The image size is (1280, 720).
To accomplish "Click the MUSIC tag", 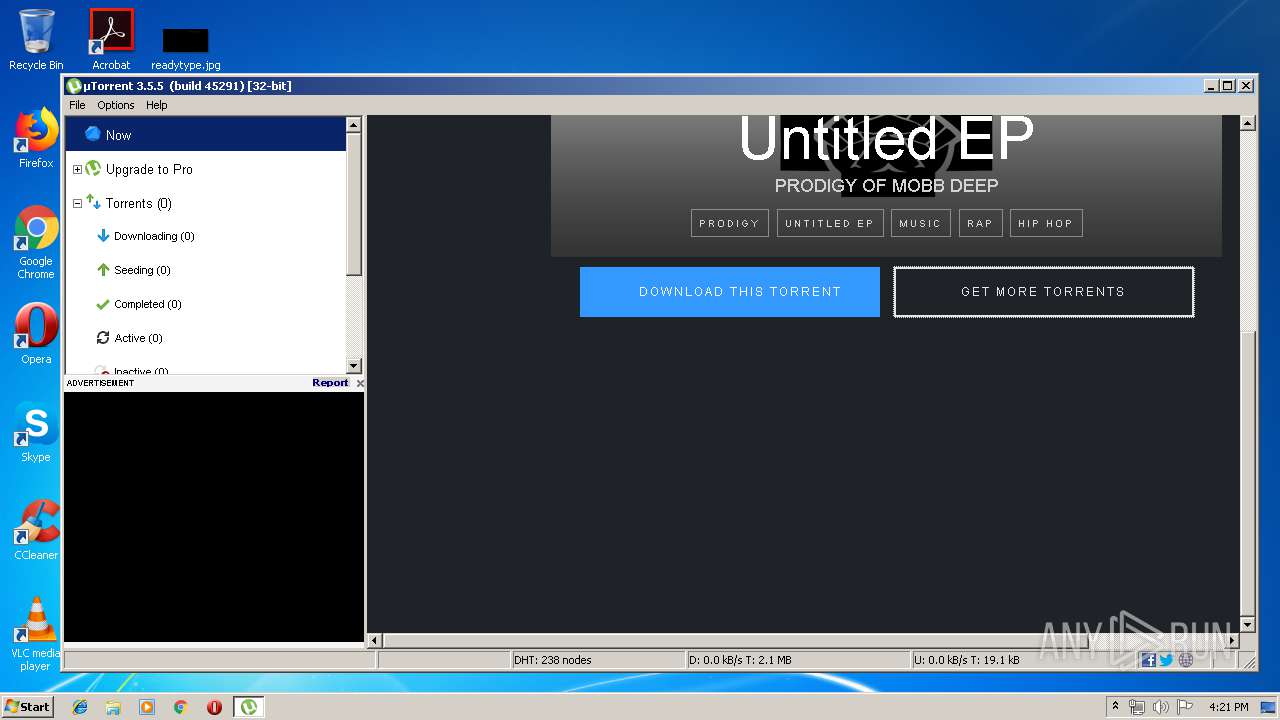I will coord(920,223).
